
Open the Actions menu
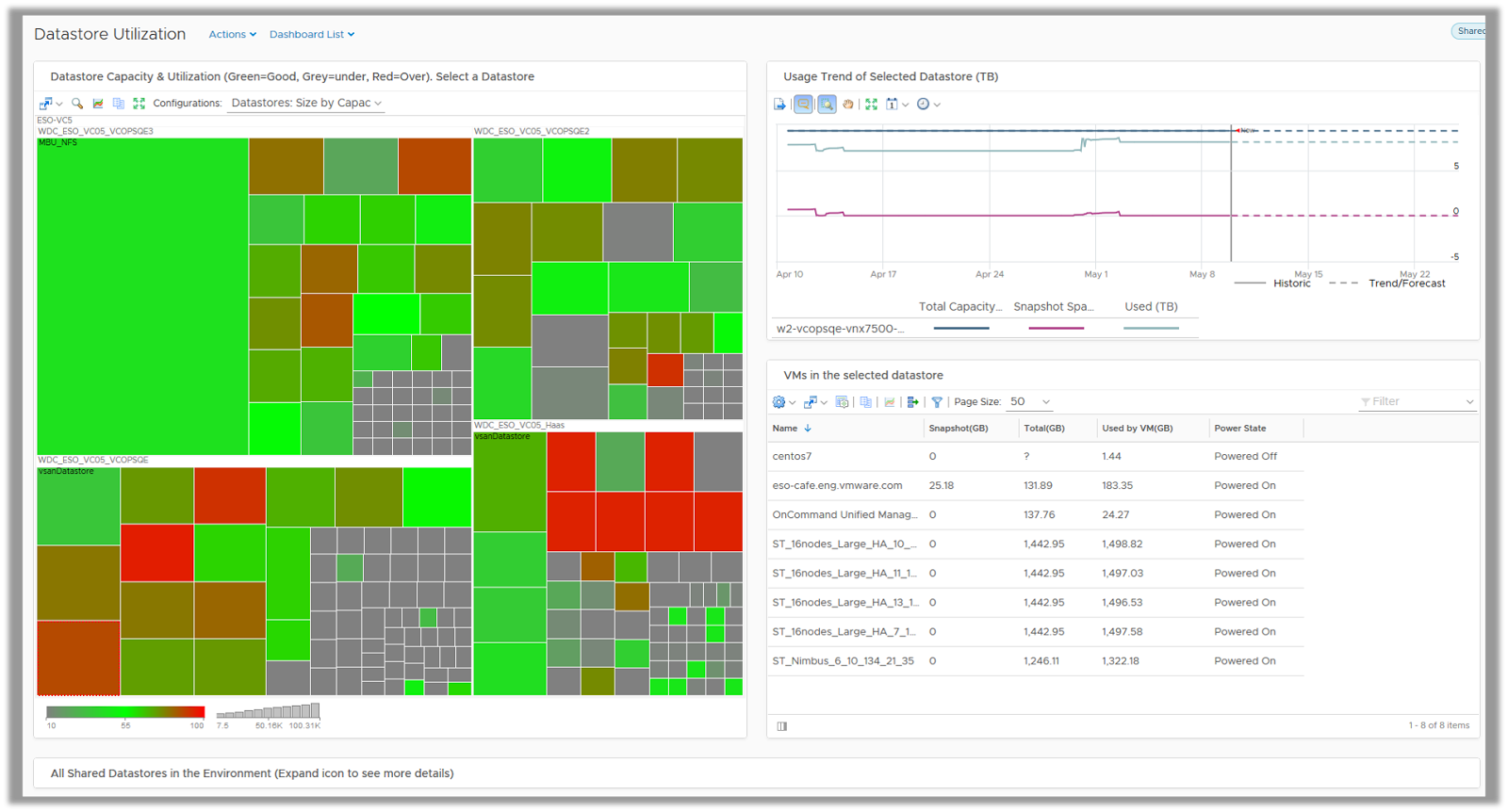coord(232,35)
